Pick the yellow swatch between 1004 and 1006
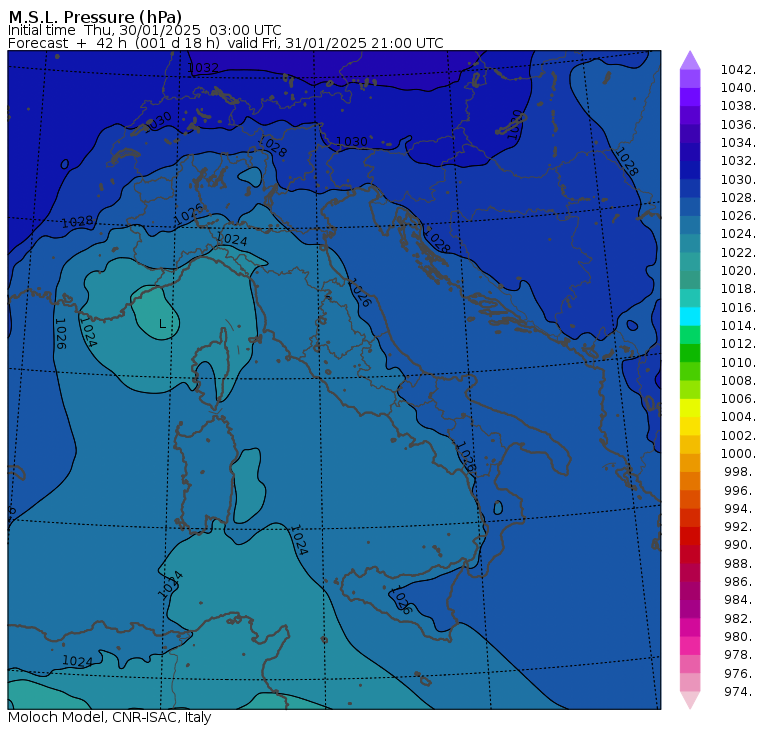This screenshot has height=731, width=760. click(690, 408)
